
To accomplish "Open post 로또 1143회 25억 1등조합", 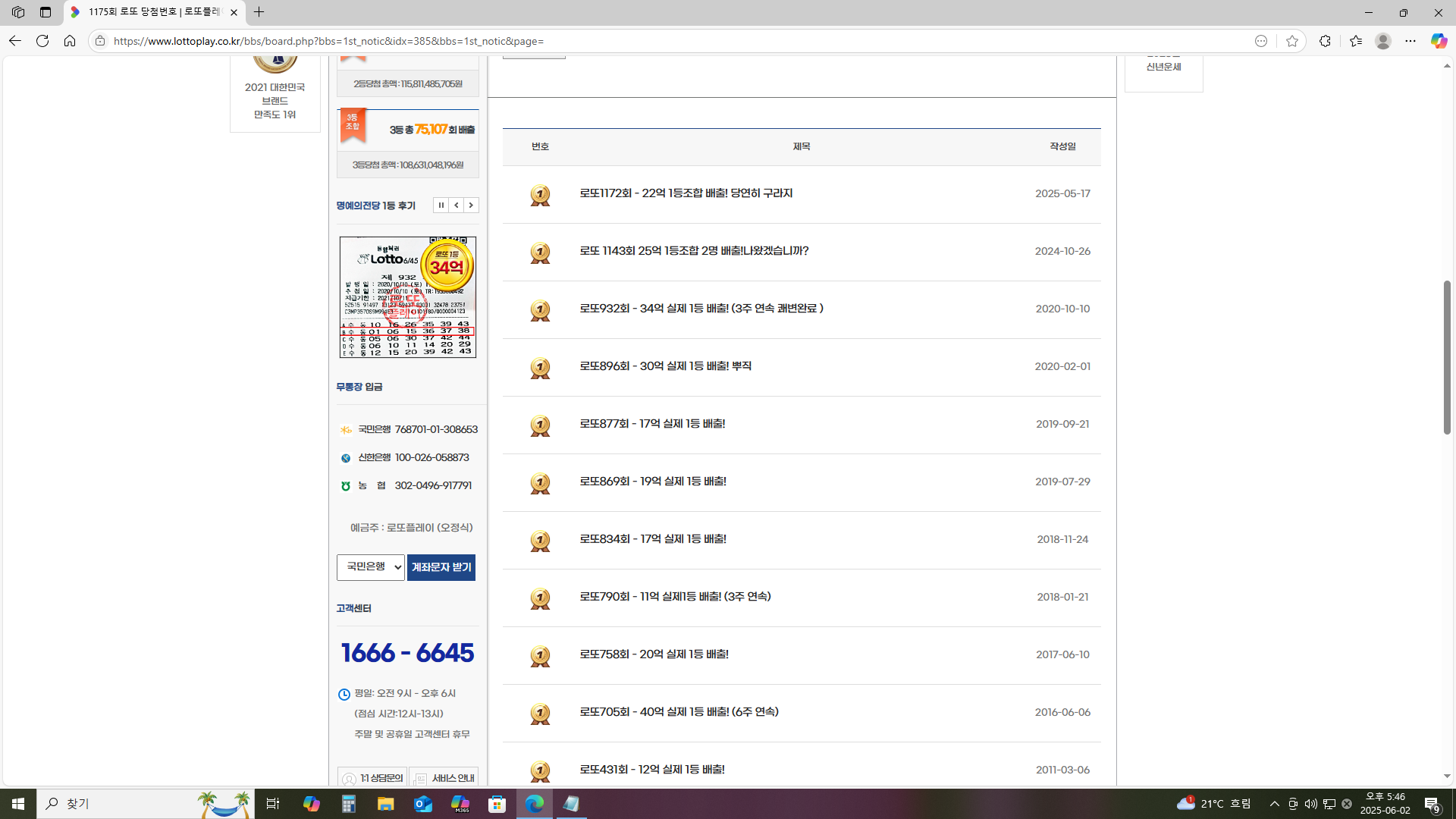I will (x=693, y=251).
